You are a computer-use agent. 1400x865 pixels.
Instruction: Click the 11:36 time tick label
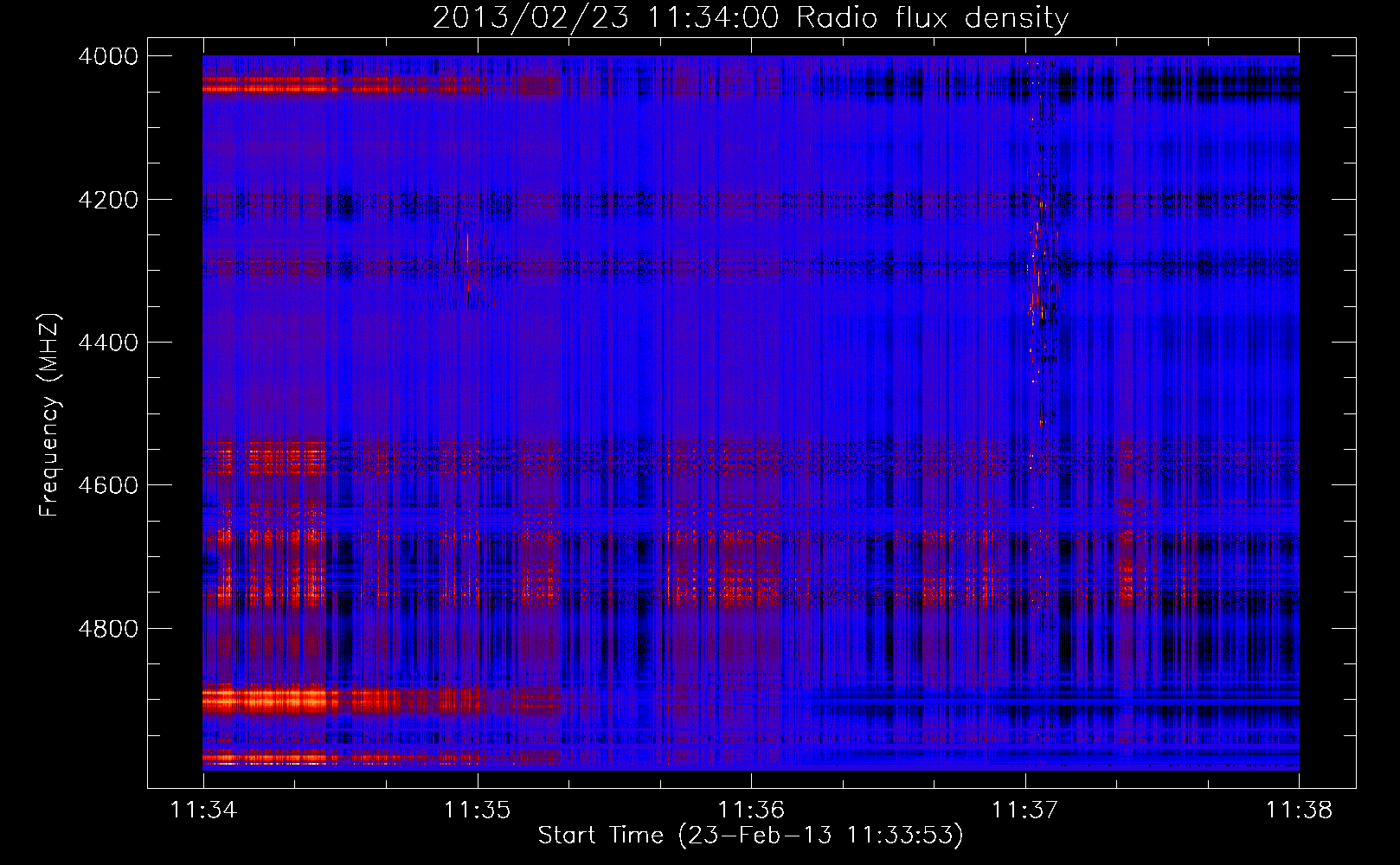751,810
